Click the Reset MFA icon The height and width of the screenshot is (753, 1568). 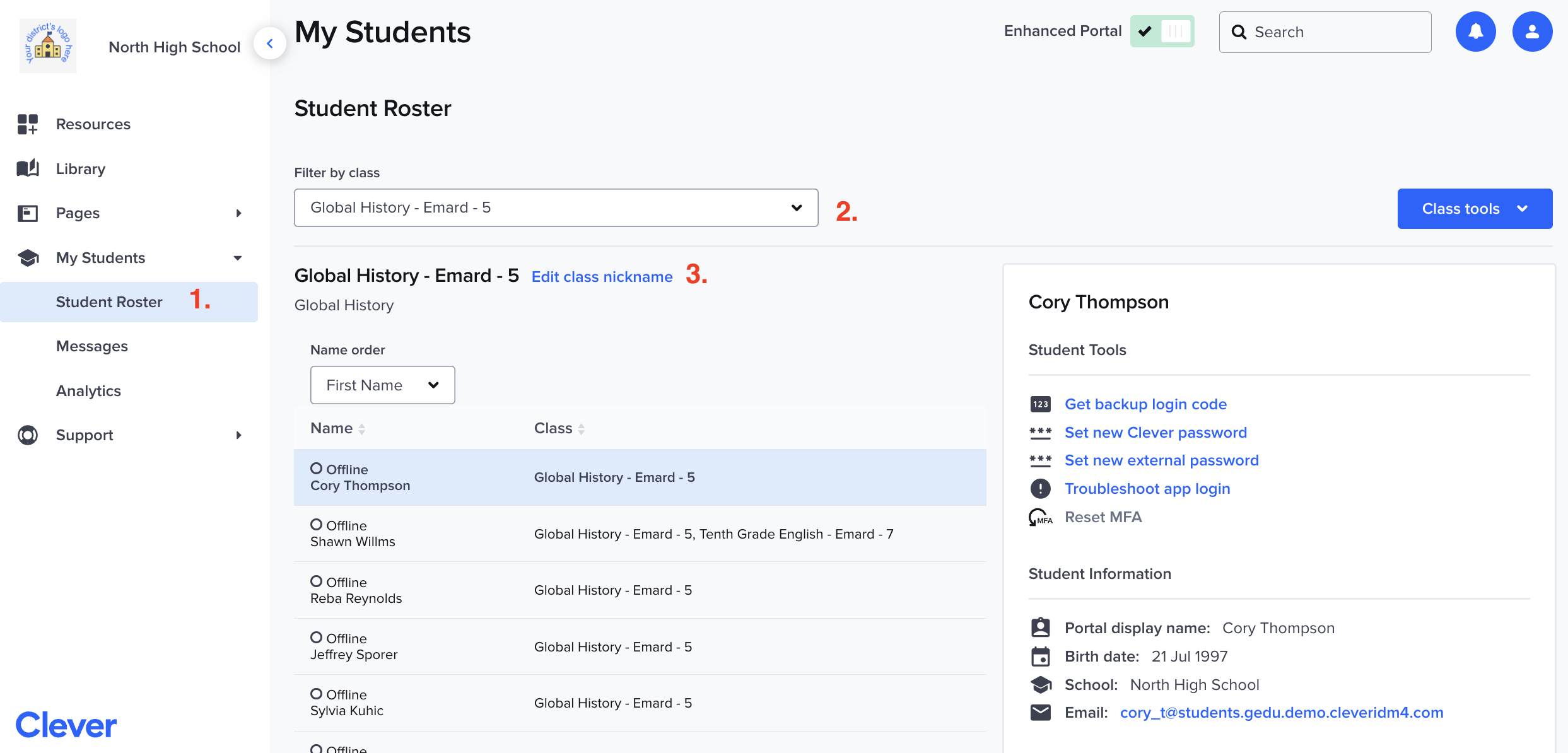click(x=1040, y=517)
